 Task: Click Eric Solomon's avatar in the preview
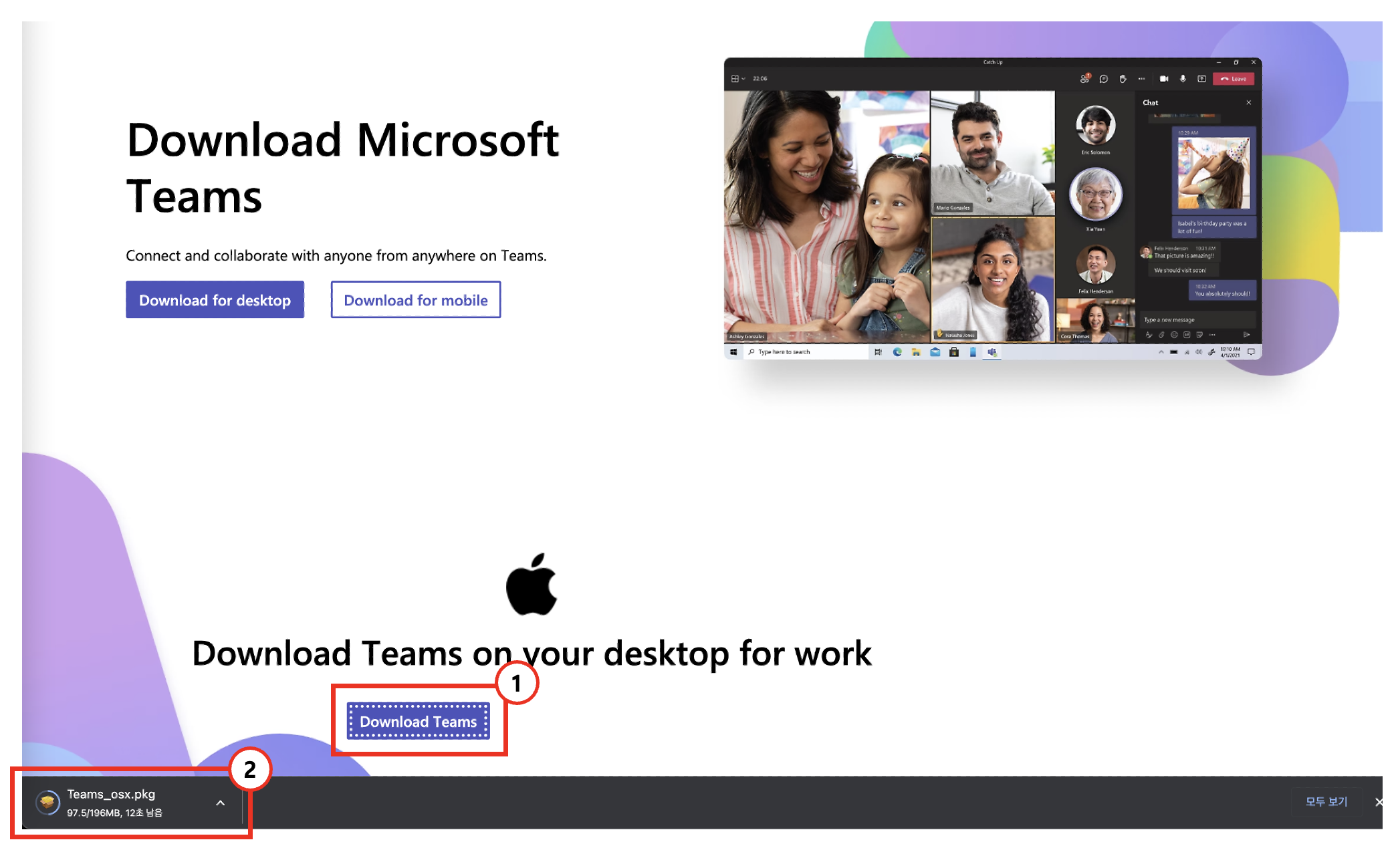point(1095,125)
